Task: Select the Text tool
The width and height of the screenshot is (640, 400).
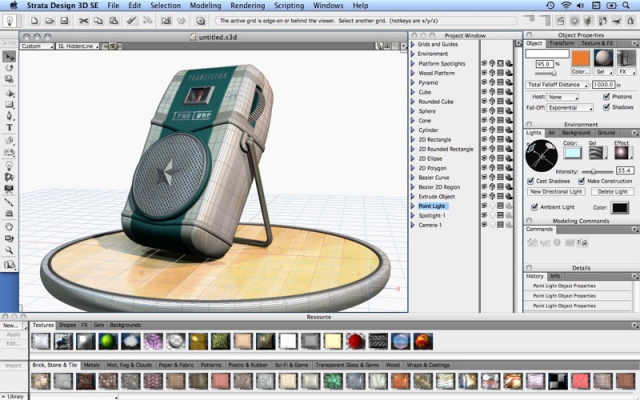Action: [x=9, y=128]
